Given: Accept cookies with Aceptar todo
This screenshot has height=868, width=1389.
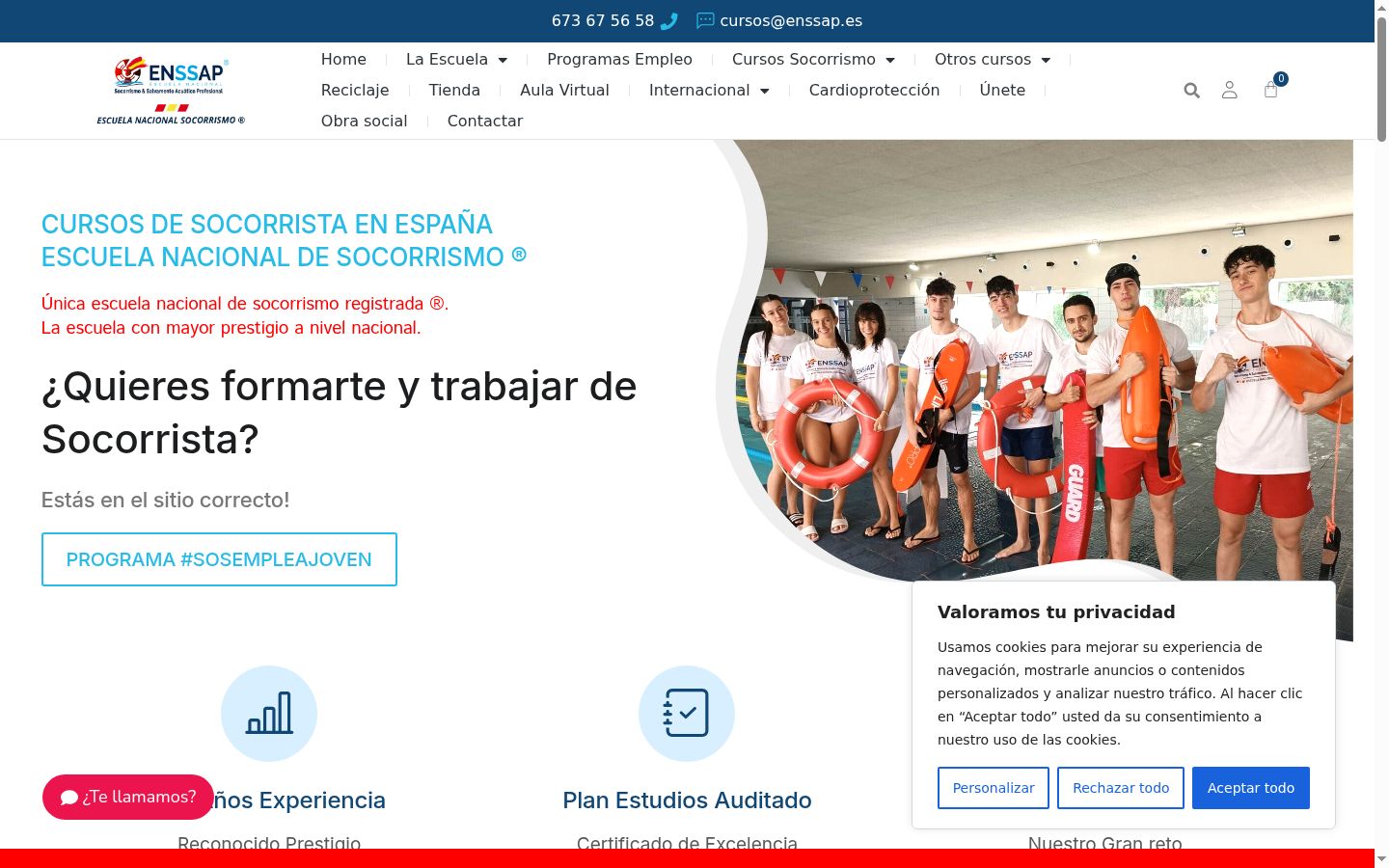Looking at the screenshot, I should [1251, 788].
